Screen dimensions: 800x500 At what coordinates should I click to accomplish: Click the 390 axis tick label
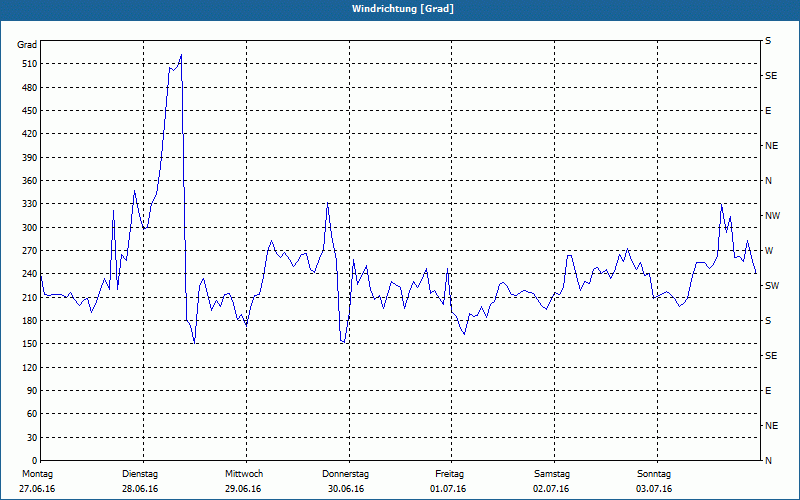click(x=30, y=158)
